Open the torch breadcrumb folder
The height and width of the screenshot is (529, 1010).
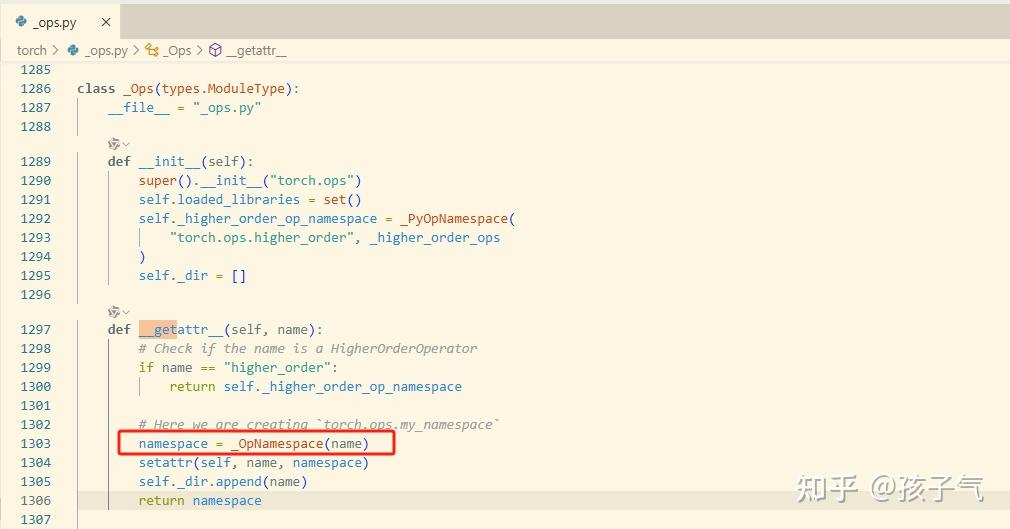tap(32, 50)
